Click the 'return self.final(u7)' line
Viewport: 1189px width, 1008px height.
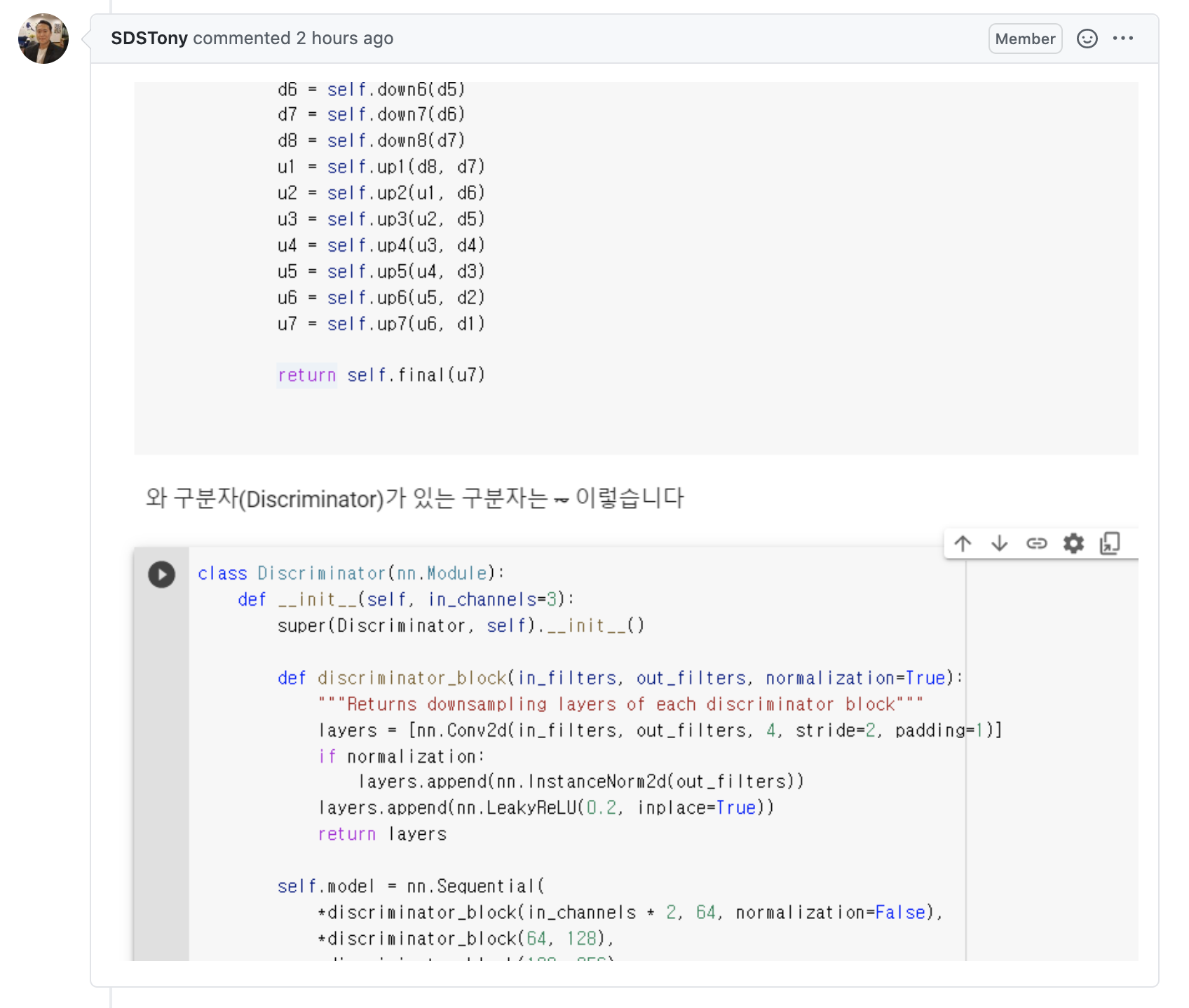[x=382, y=375]
